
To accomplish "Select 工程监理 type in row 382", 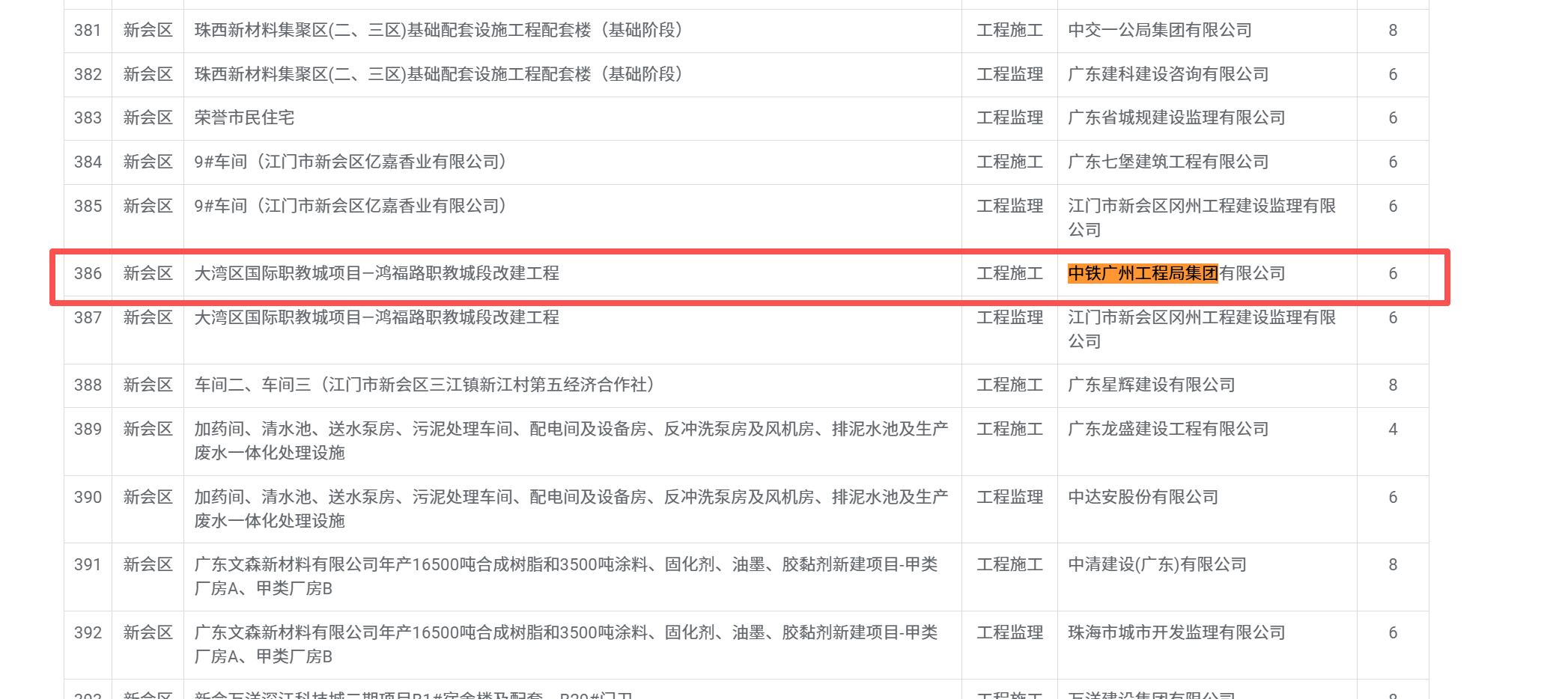I will click(x=1009, y=75).
